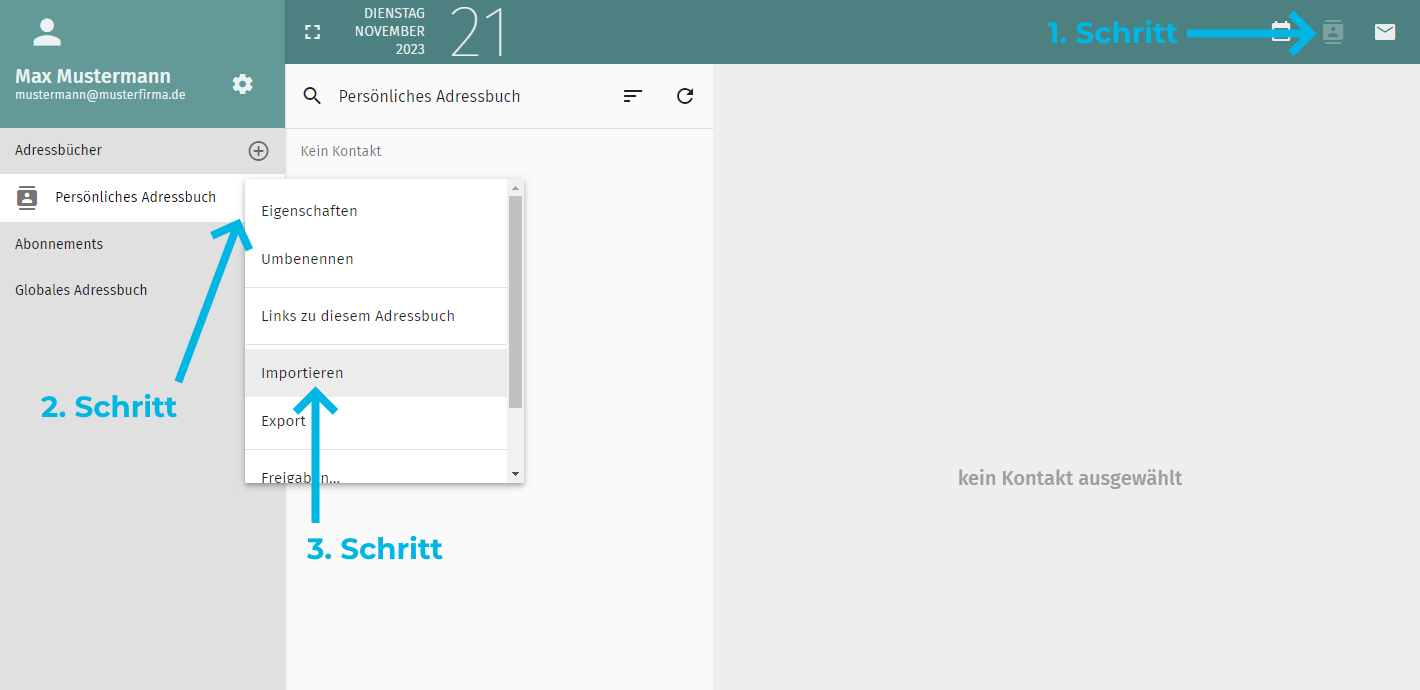The width and height of the screenshot is (1420, 690).
Task: Toggle the fullscreen expand icon
Action: 313,32
